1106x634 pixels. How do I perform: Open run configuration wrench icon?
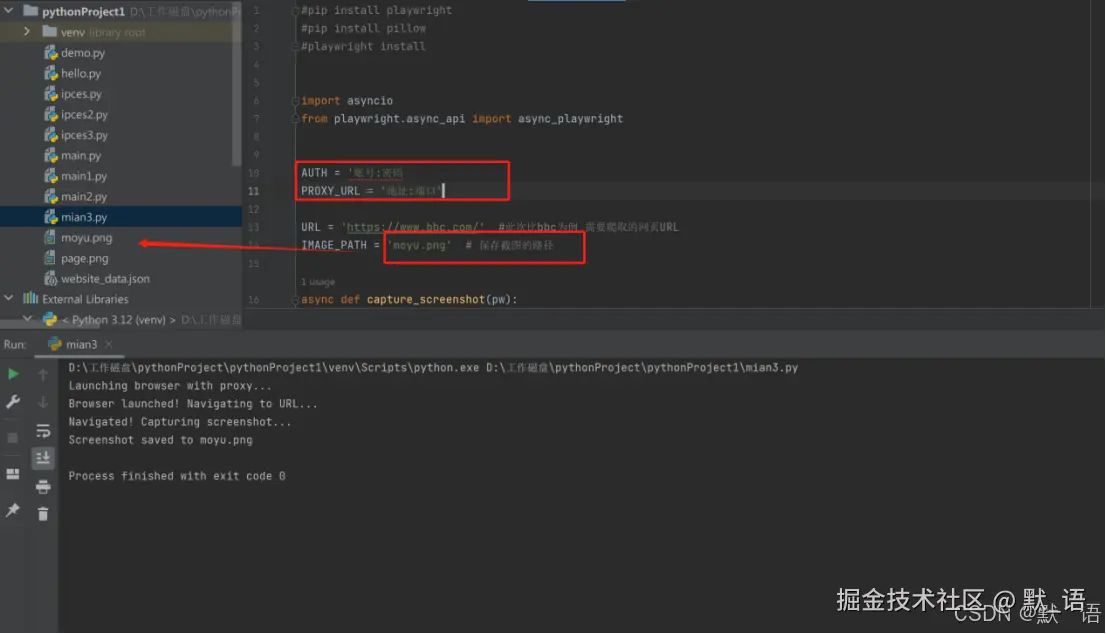point(13,402)
